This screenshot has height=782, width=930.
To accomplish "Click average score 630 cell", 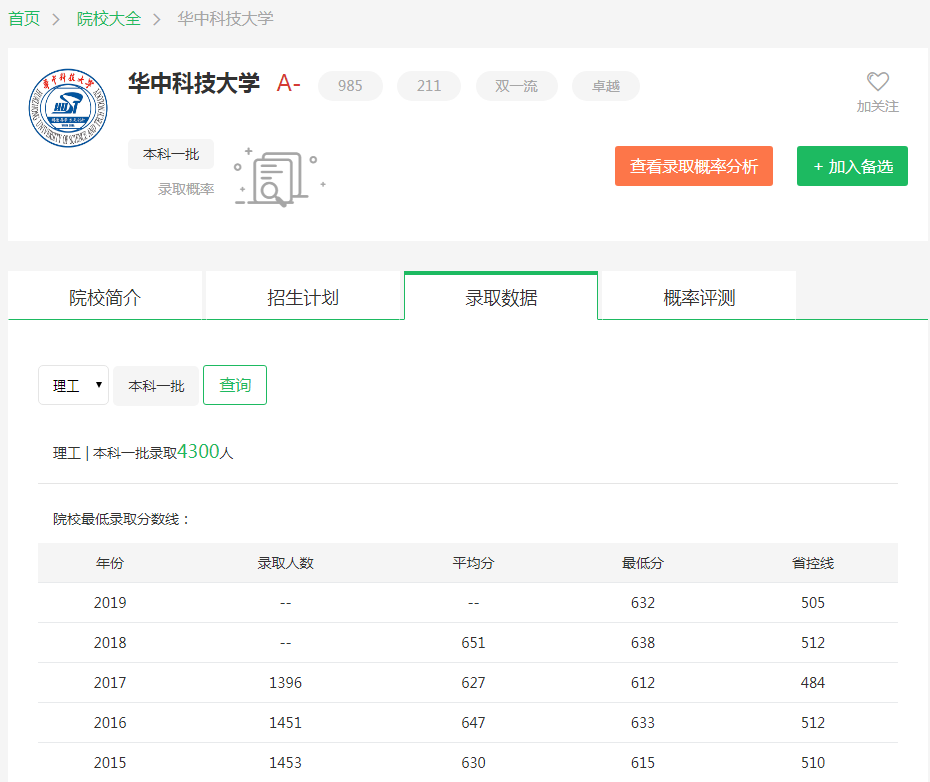I will pos(473,762).
